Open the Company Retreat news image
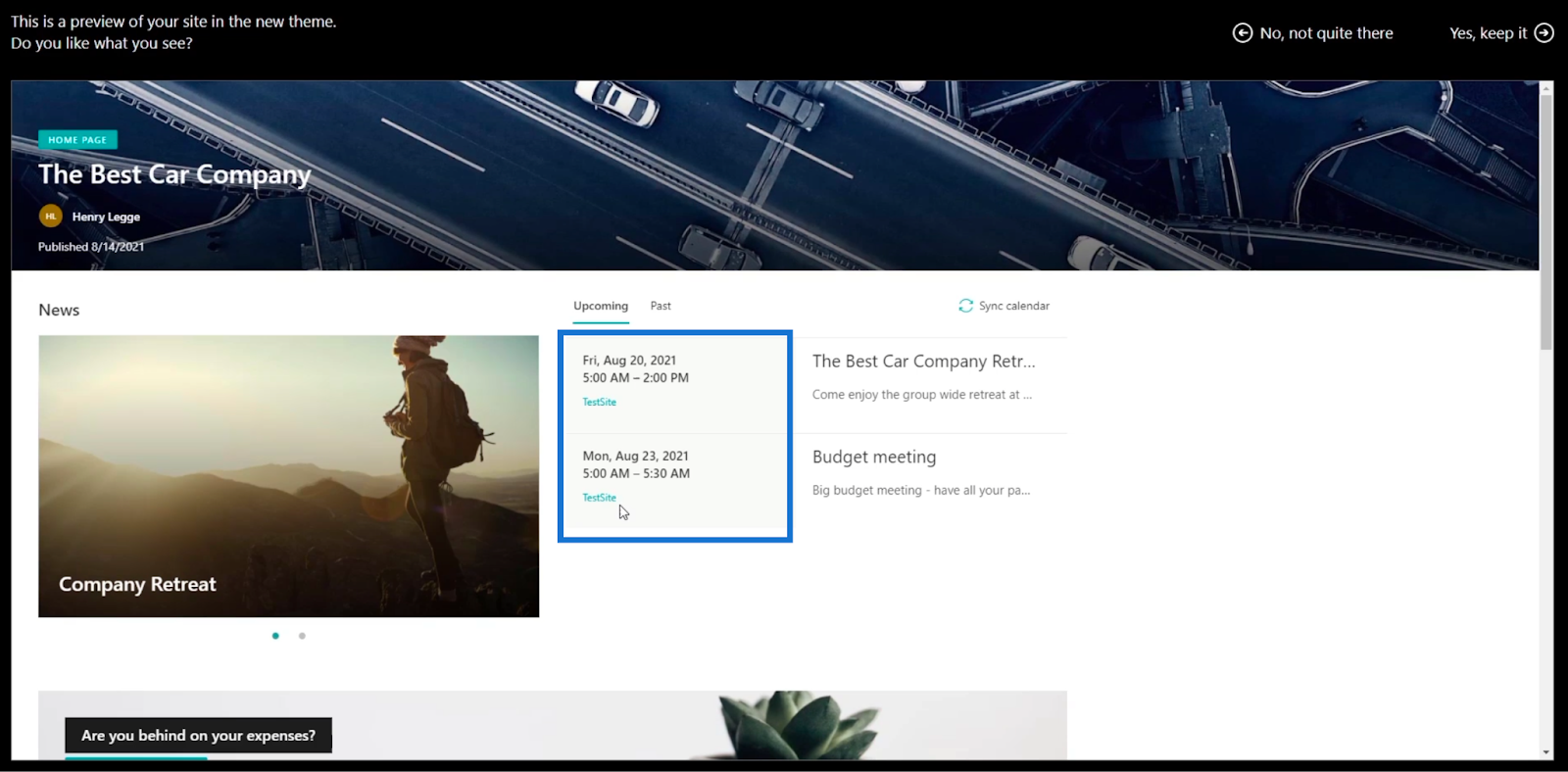 tap(288, 476)
